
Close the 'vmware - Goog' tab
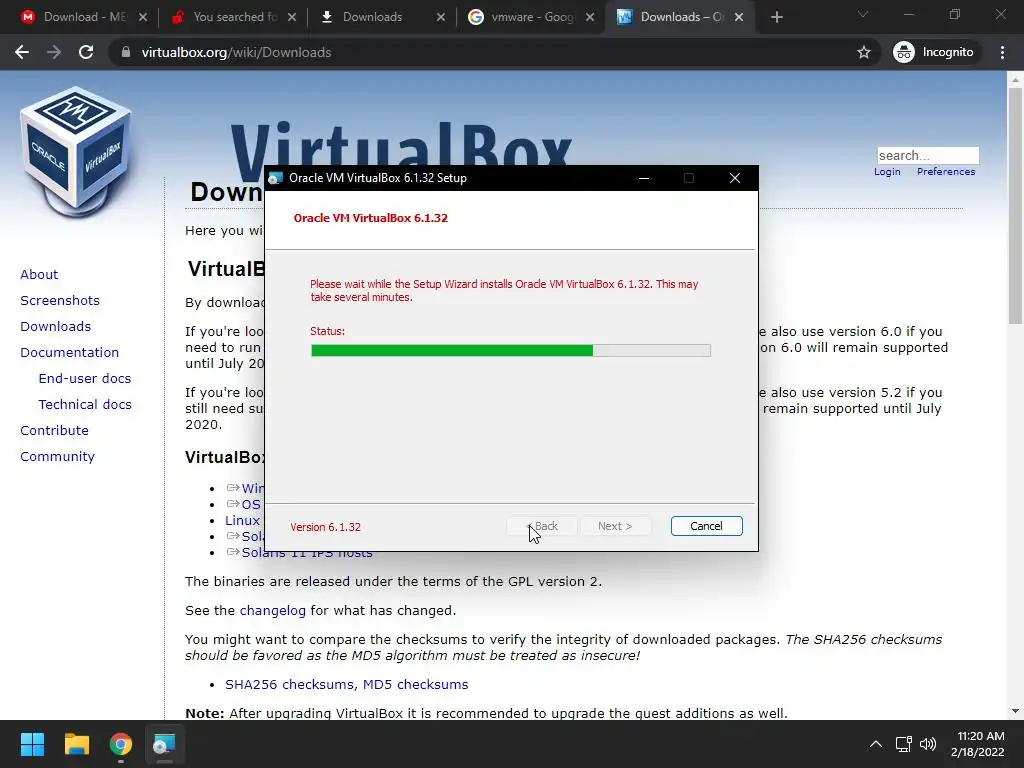(590, 17)
